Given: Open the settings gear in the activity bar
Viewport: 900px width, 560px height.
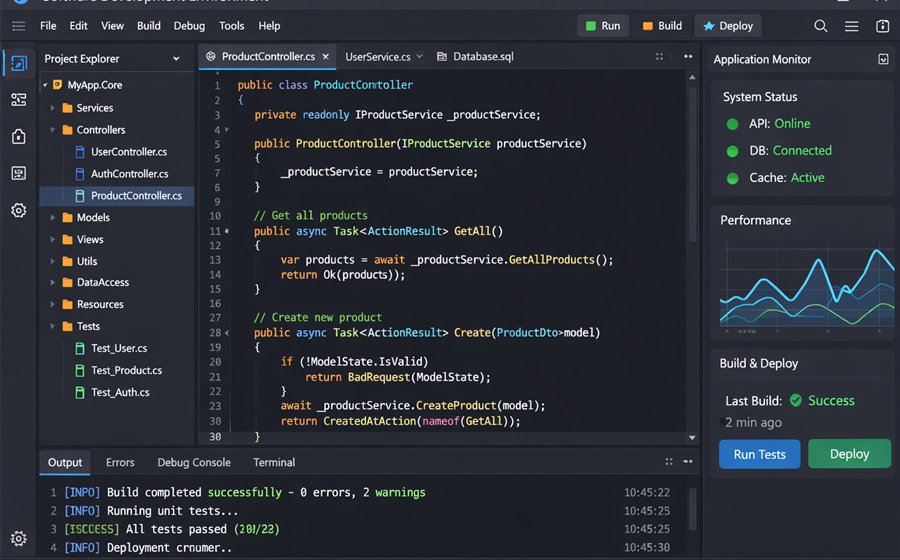Looking at the screenshot, I should [x=18, y=210].
